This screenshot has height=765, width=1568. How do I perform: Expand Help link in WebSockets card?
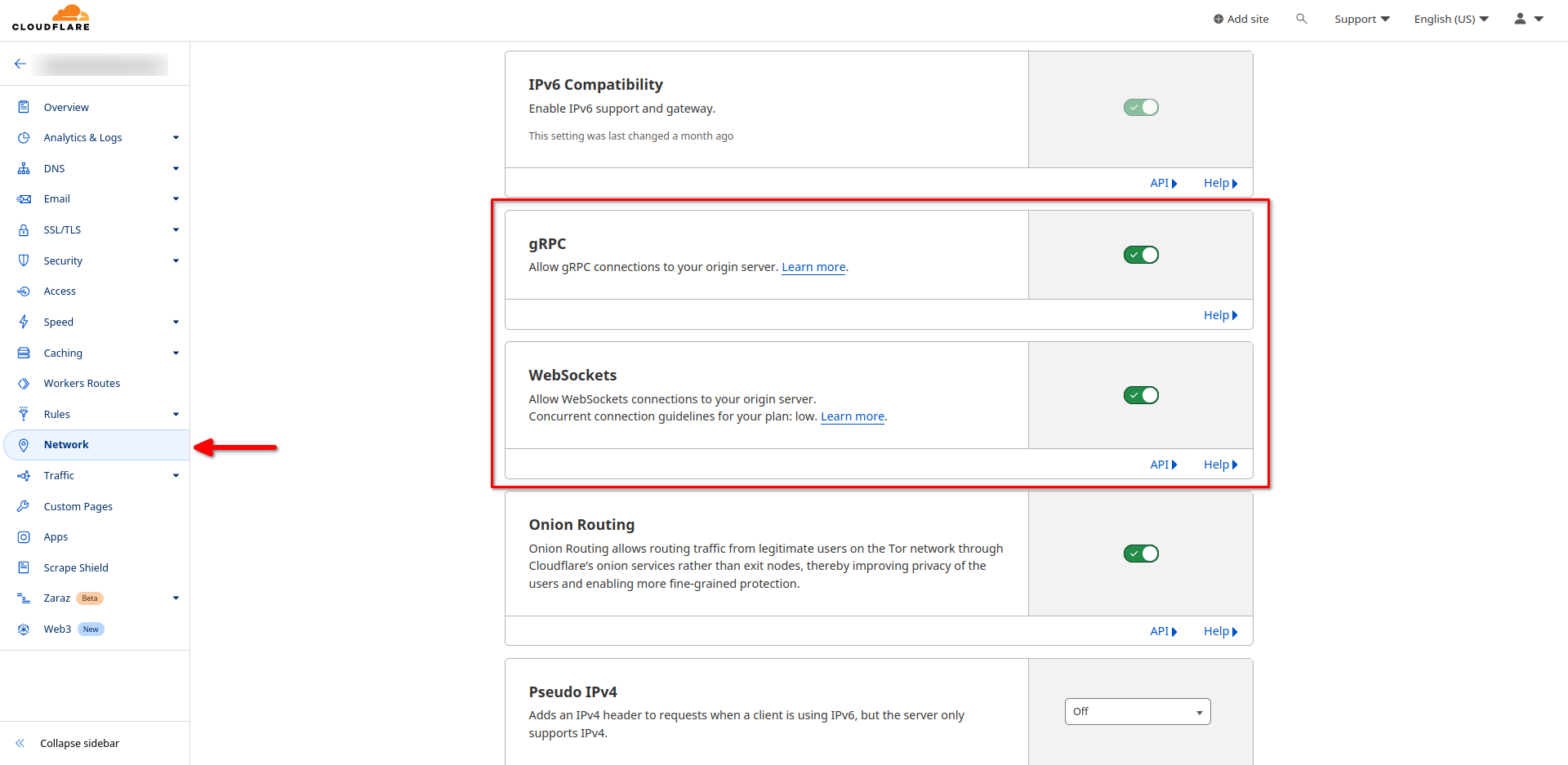click(x=1220, y=465)
